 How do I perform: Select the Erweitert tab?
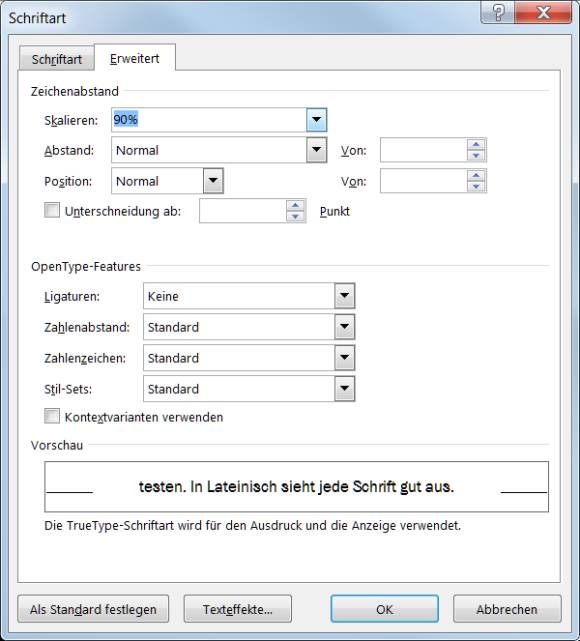[x=135, y=58]
